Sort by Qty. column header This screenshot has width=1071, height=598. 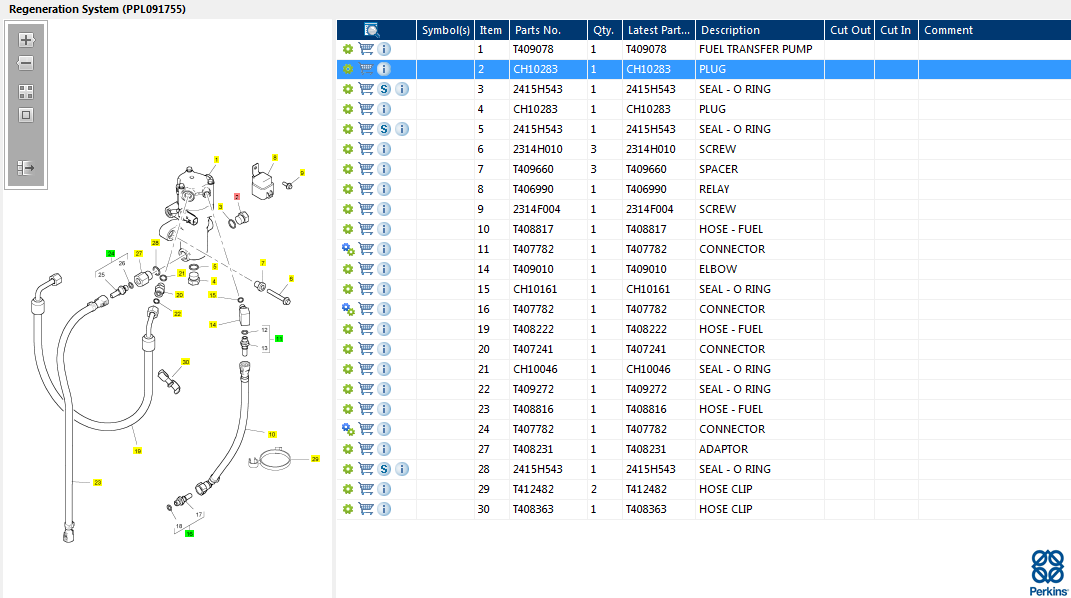tap(604, 30)
